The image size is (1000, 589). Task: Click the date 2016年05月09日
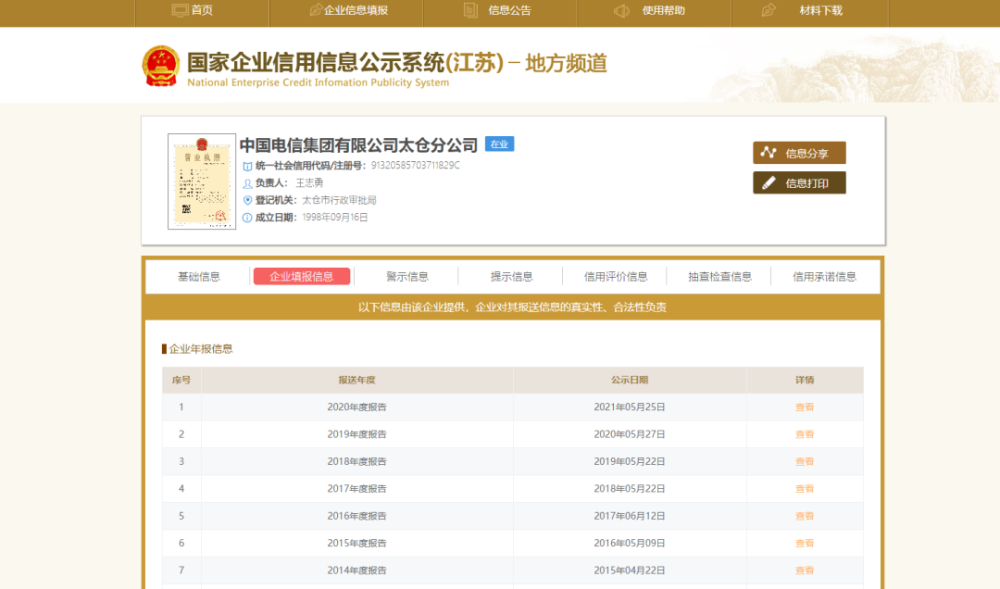click(x=629, y=544)
